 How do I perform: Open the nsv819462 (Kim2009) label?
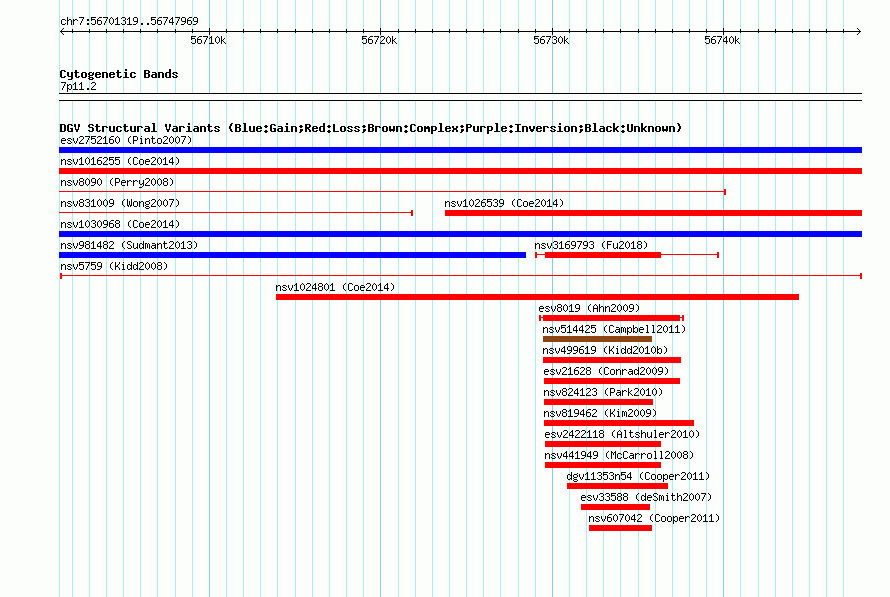click(600, 413)
